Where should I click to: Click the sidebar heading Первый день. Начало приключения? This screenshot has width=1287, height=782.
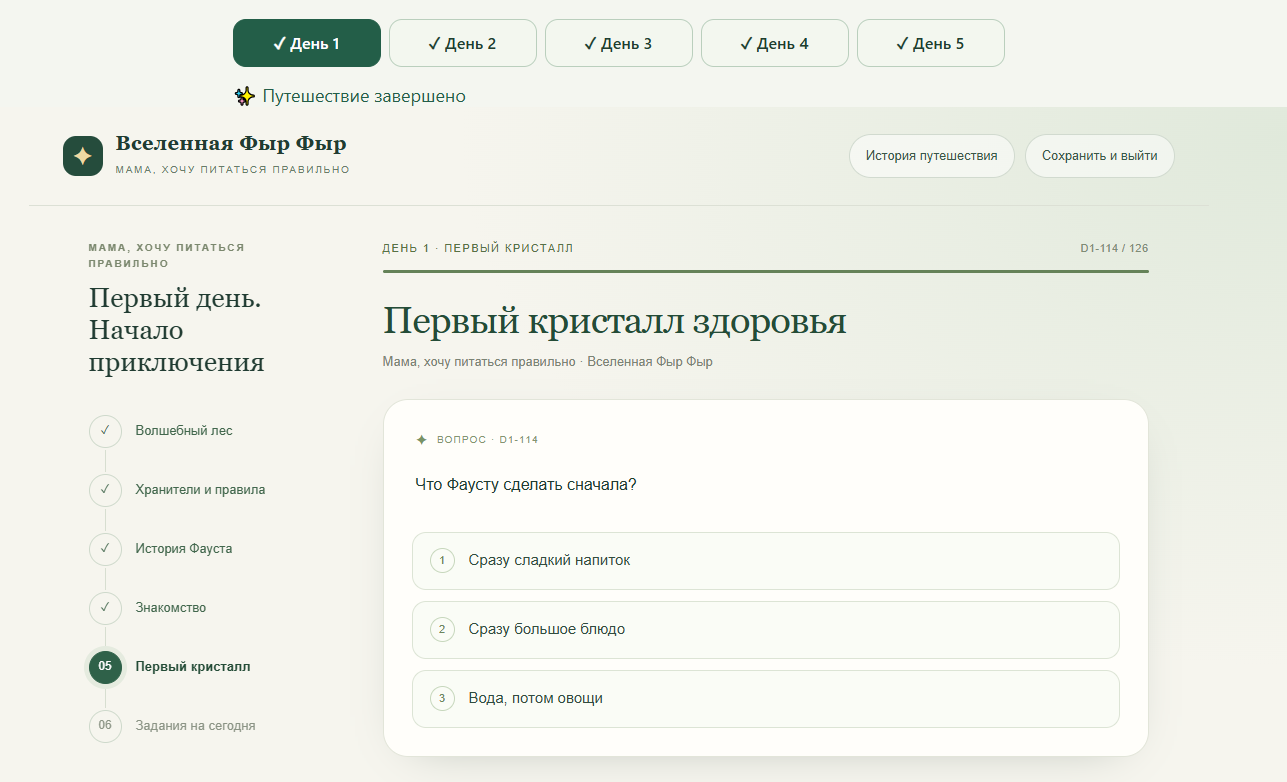(177, 330)
